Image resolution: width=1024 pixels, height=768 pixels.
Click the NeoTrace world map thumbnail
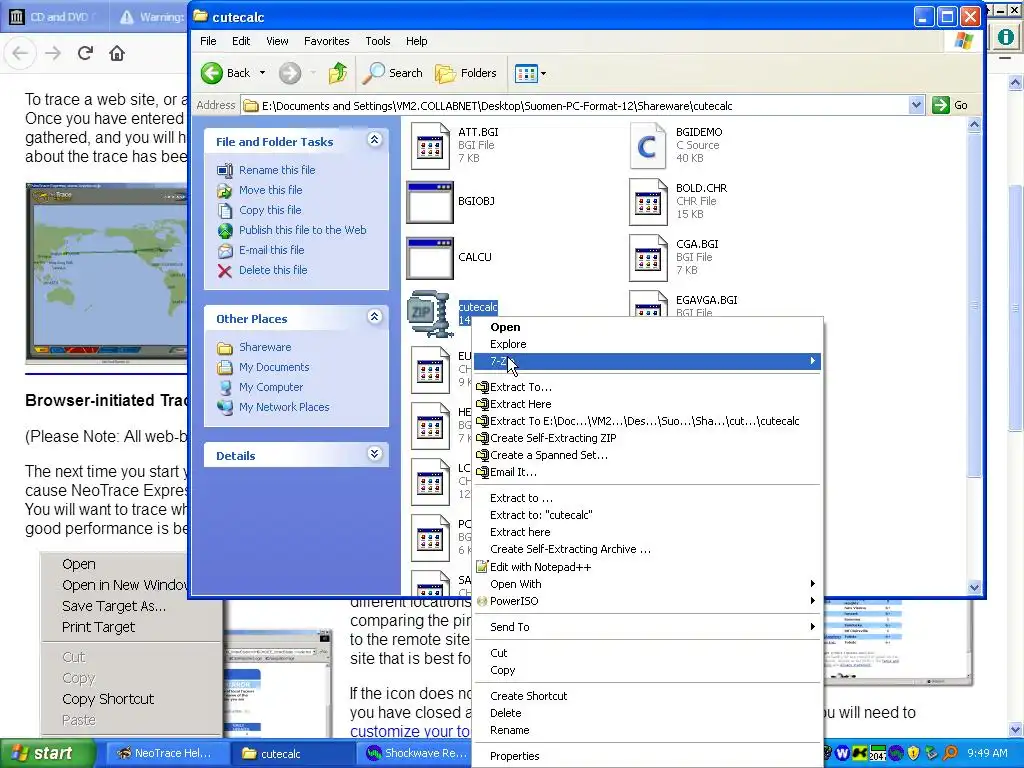click(106, 273)
